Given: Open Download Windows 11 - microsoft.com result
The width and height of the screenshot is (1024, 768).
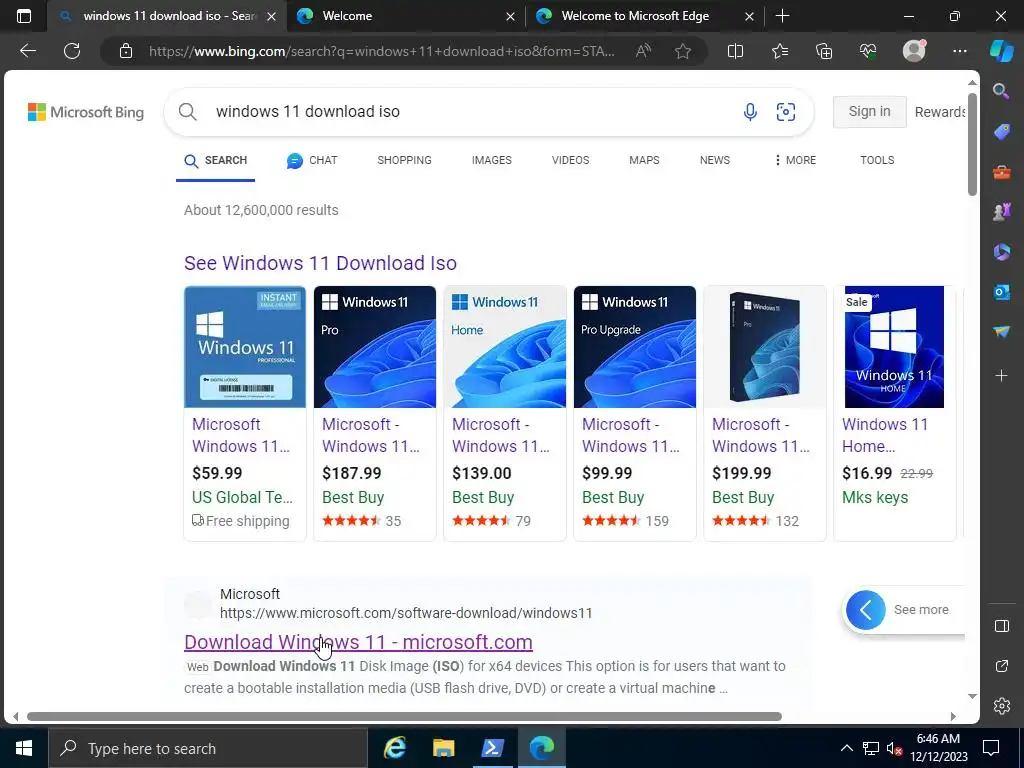Looking at the screenshot, I should point(358,642).
